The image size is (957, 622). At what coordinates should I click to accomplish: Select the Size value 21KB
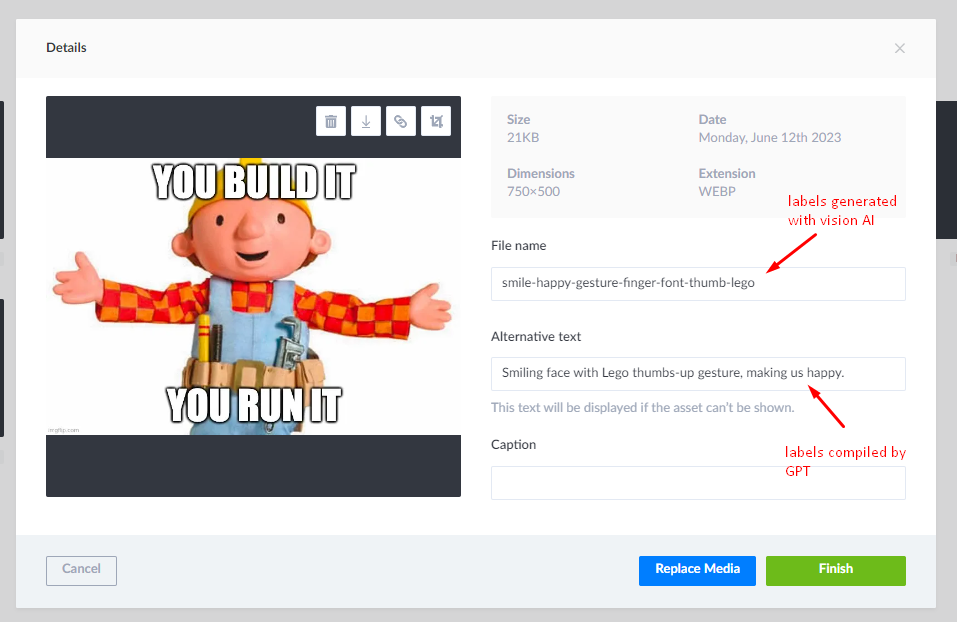523,137
